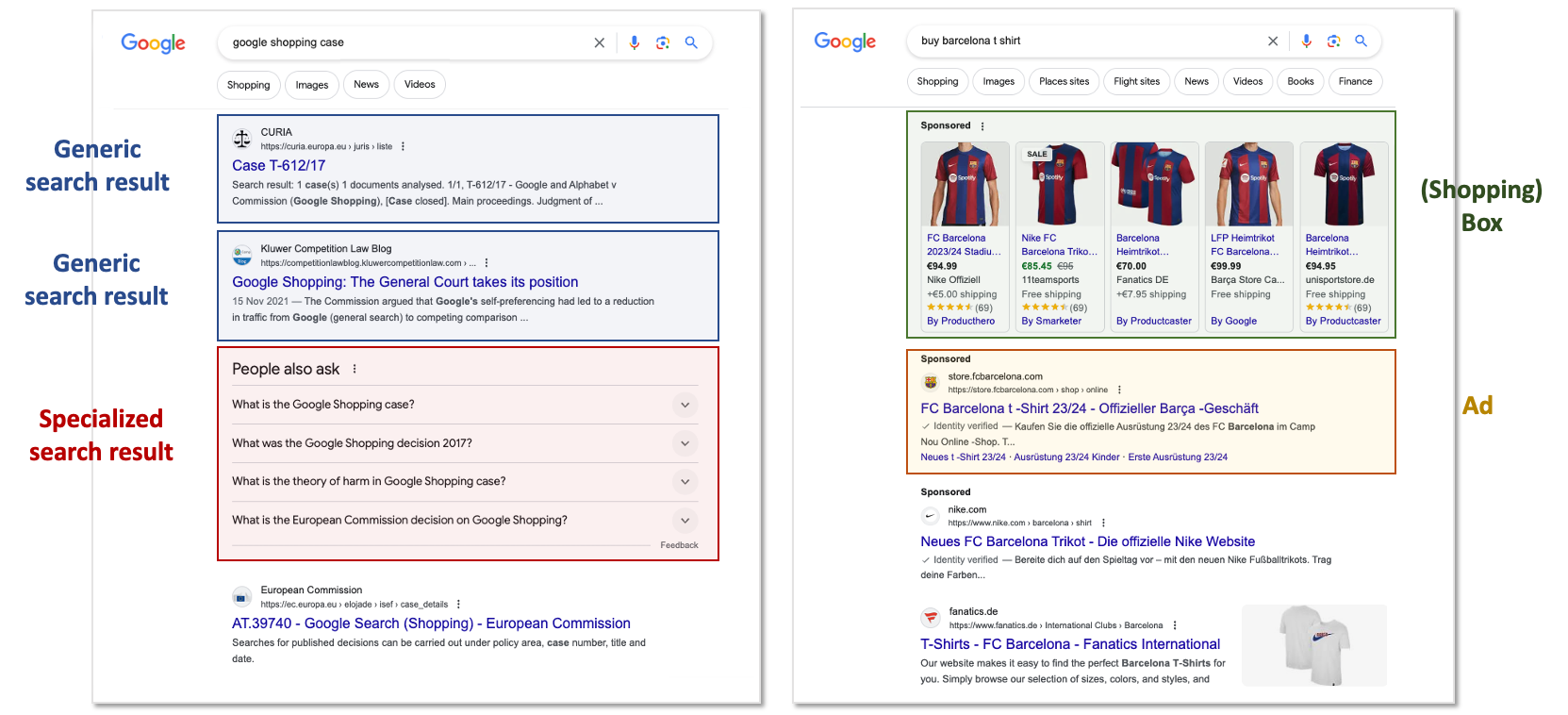Viewport: 1568px width, 715px height.
Task: Click magnifier search icon in right search bar
Action: point(1361,41)
